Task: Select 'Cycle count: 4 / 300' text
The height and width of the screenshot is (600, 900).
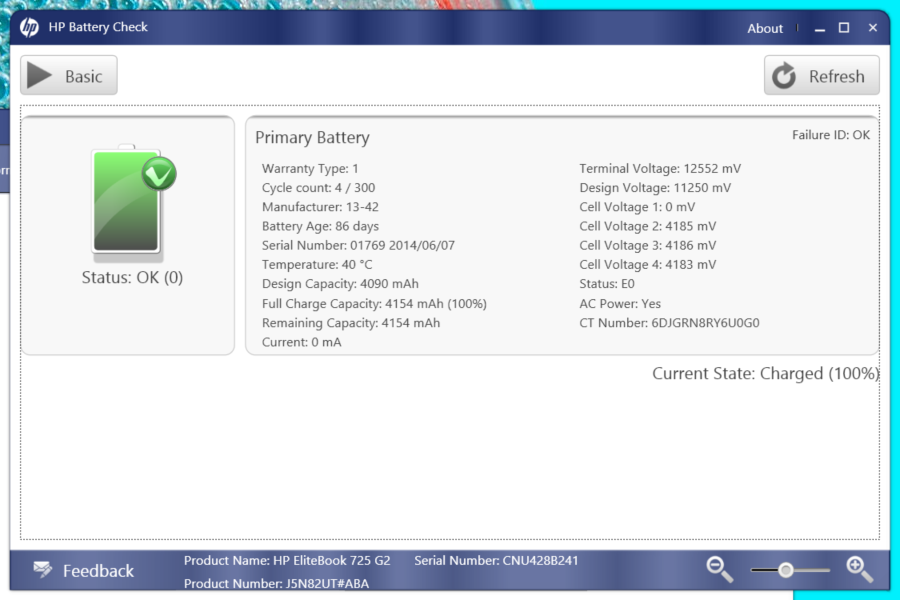Action: click(x=319, y=188)
